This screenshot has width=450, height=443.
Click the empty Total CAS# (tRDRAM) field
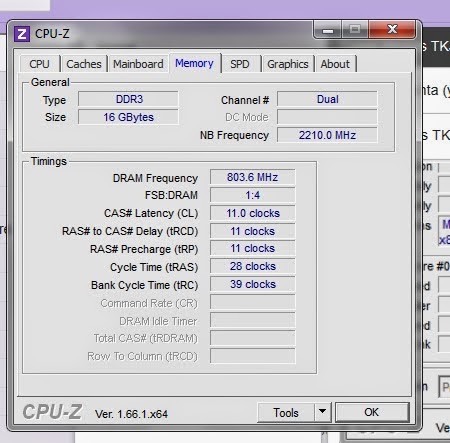253,338
